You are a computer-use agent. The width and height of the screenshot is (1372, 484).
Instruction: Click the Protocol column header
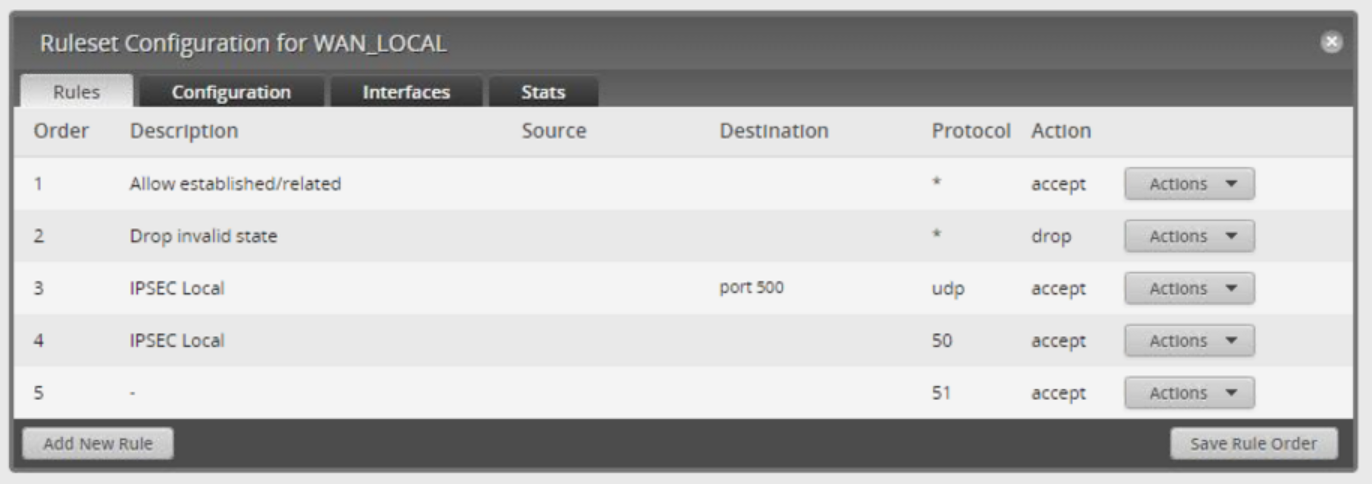[x=972, y=131]
